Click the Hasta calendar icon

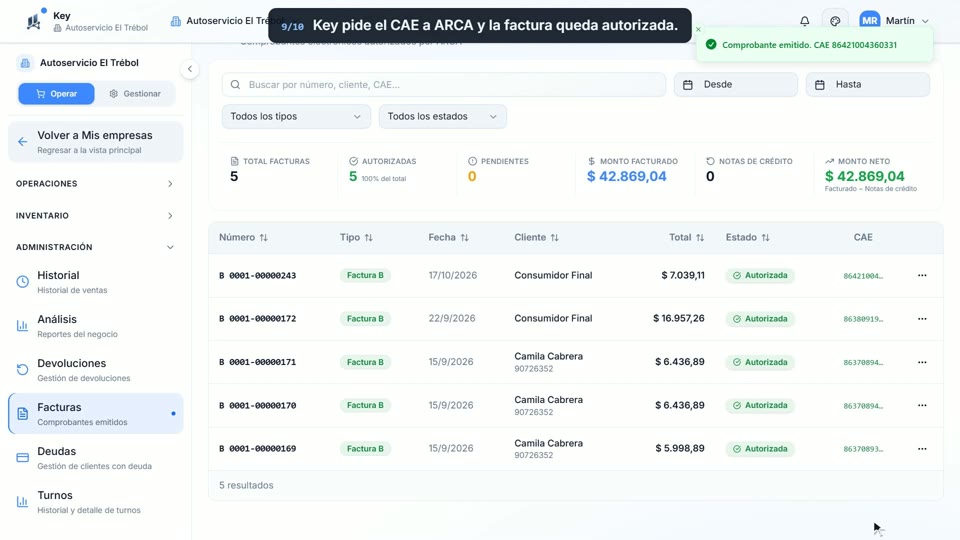820,84
